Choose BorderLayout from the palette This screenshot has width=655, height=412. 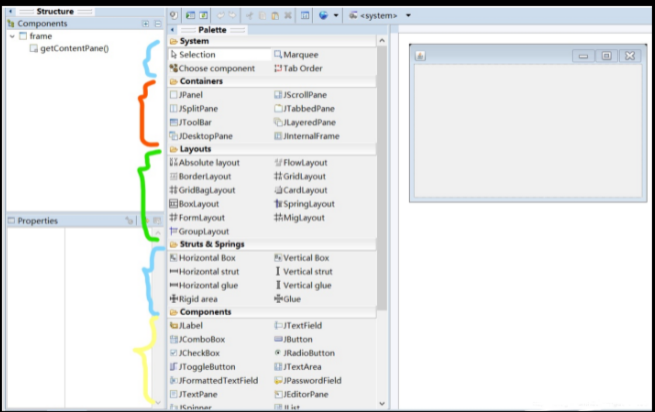click(x=201, y=176)
